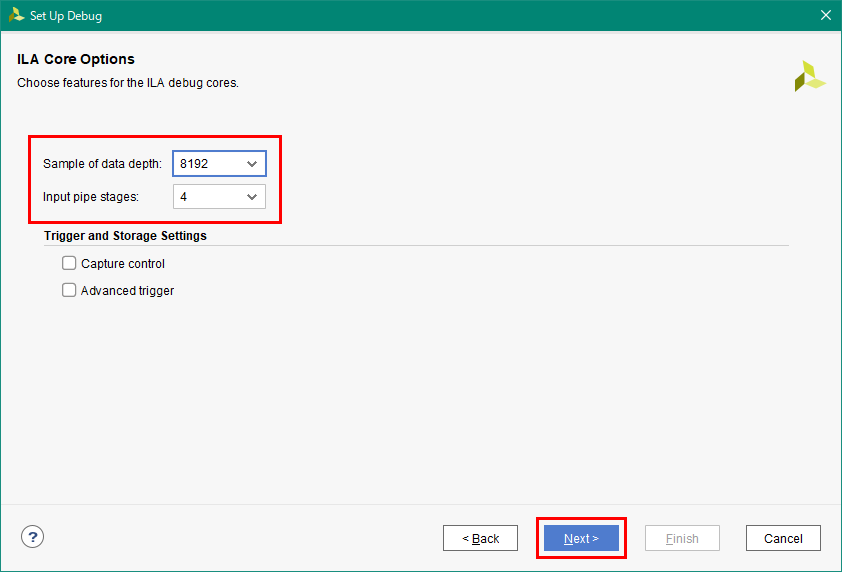
Task: Select the 'Choose features for the ILA debug cores' text
Action: click(x=128, y=83)
